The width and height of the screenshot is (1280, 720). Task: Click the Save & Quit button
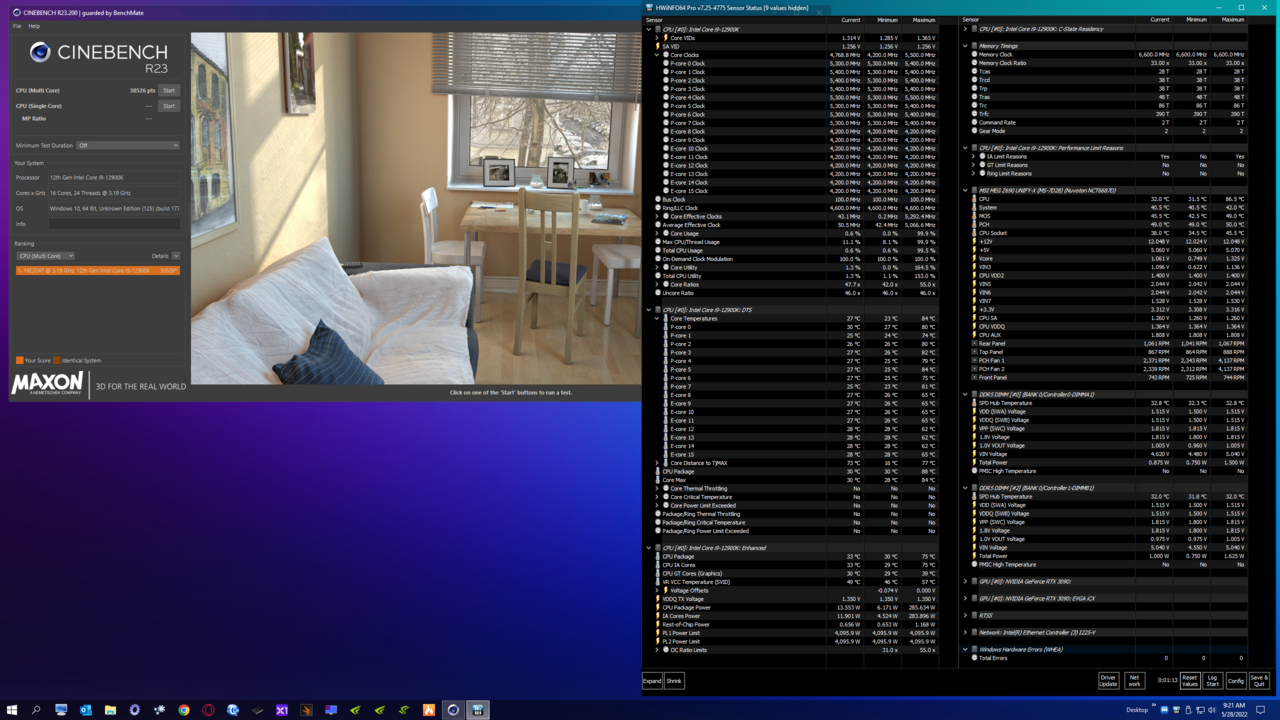pos(1259,681)
